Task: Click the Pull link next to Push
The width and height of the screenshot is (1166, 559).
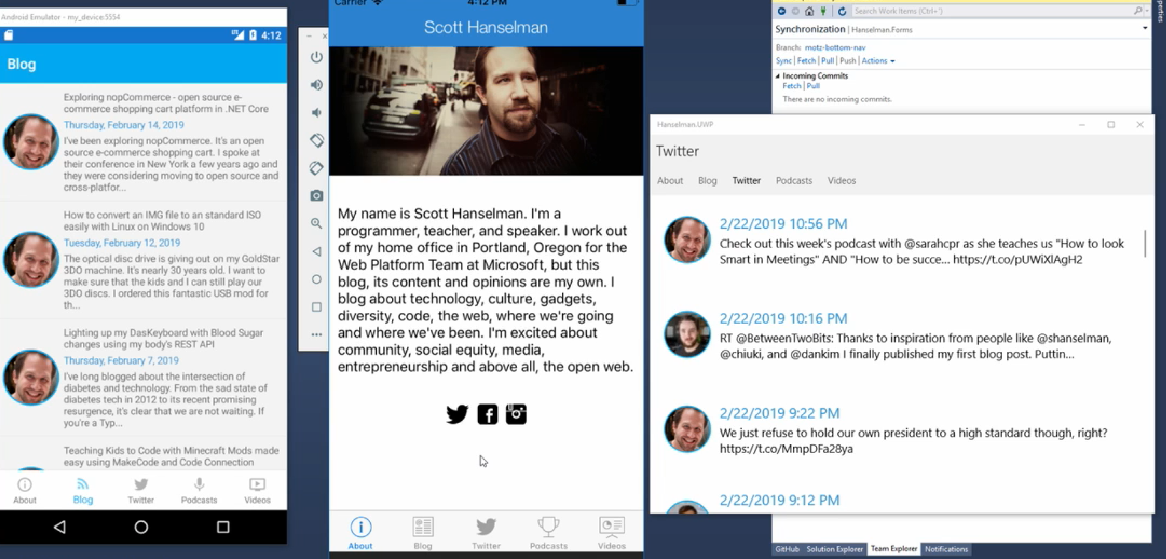Action: pyautogui.click(x=827, y=61)
